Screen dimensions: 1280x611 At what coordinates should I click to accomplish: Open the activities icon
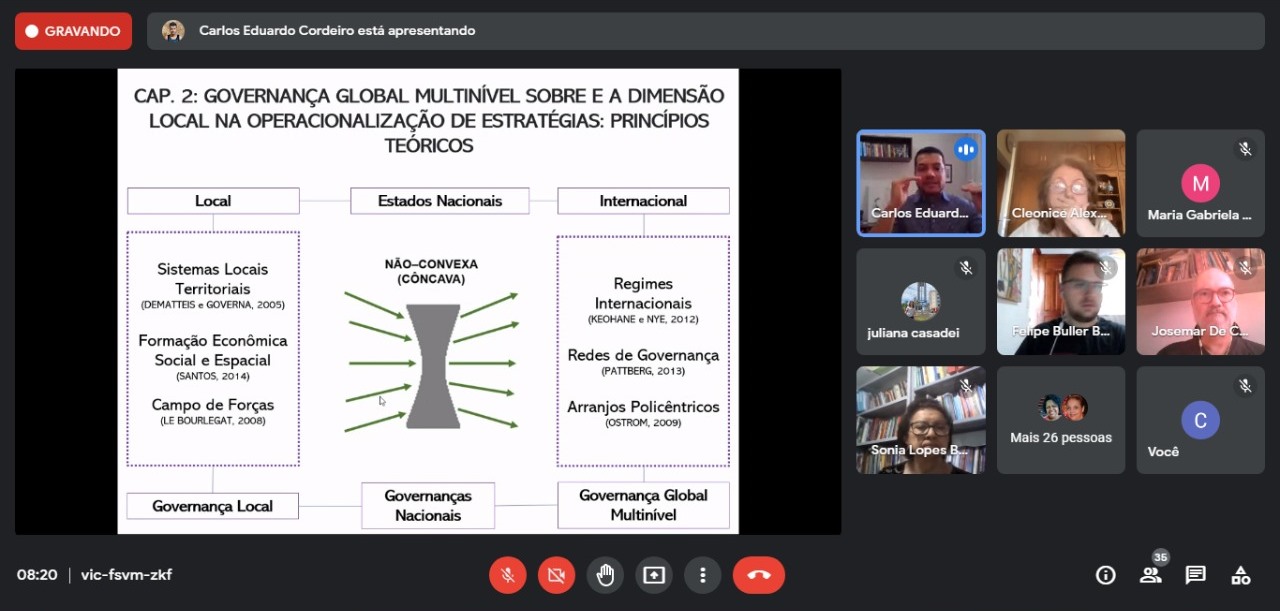1240,575
